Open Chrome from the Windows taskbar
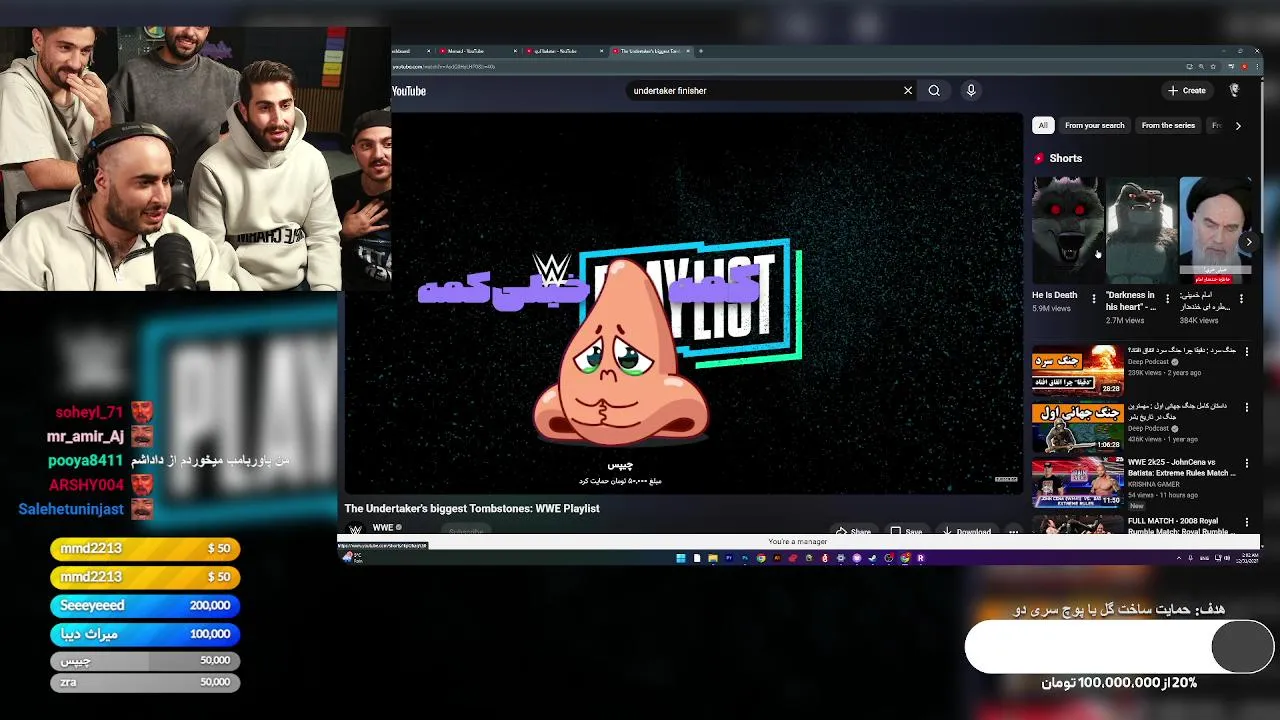This screenshot has height=720, width=1280. (761, 558)
